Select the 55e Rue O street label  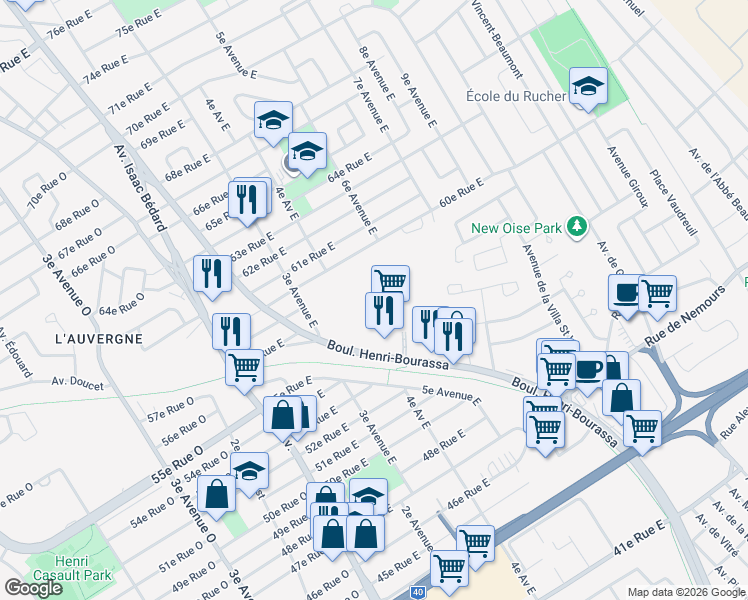point(177,464)
